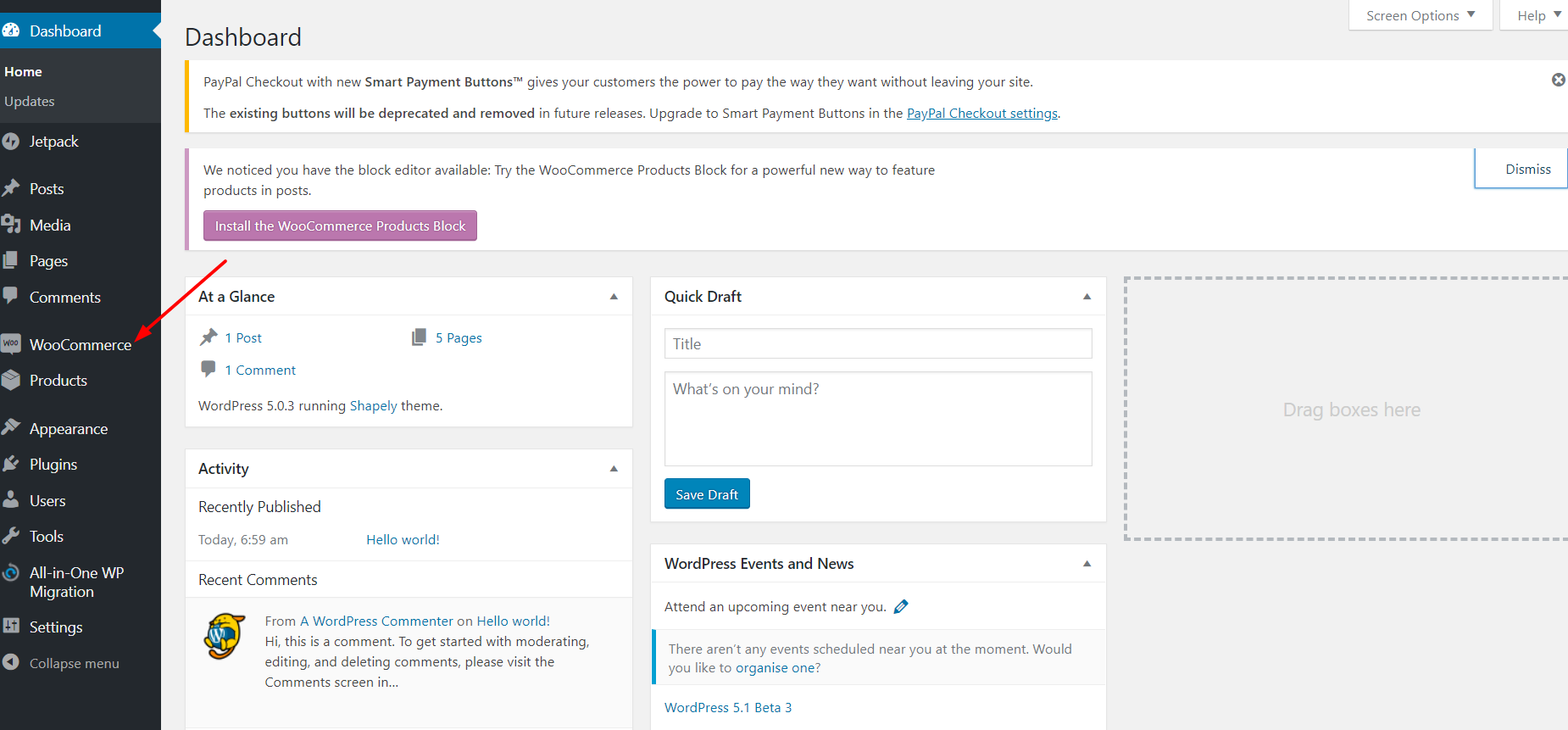1568x730 pixels.
Task: Open the 1 Post link
Action: [x=243, y=337]
